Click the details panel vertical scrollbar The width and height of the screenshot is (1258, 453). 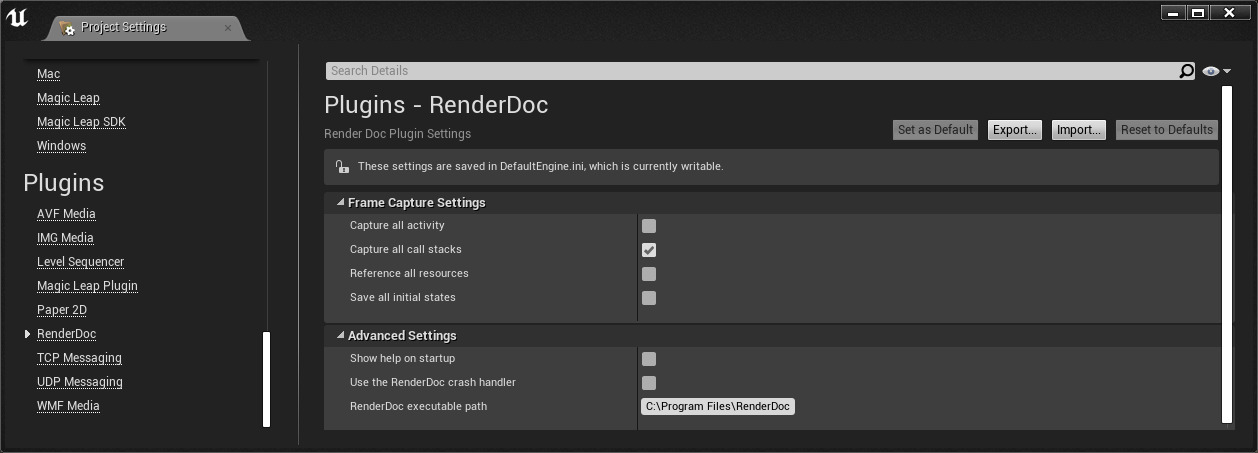click(x=1228, y=255)
